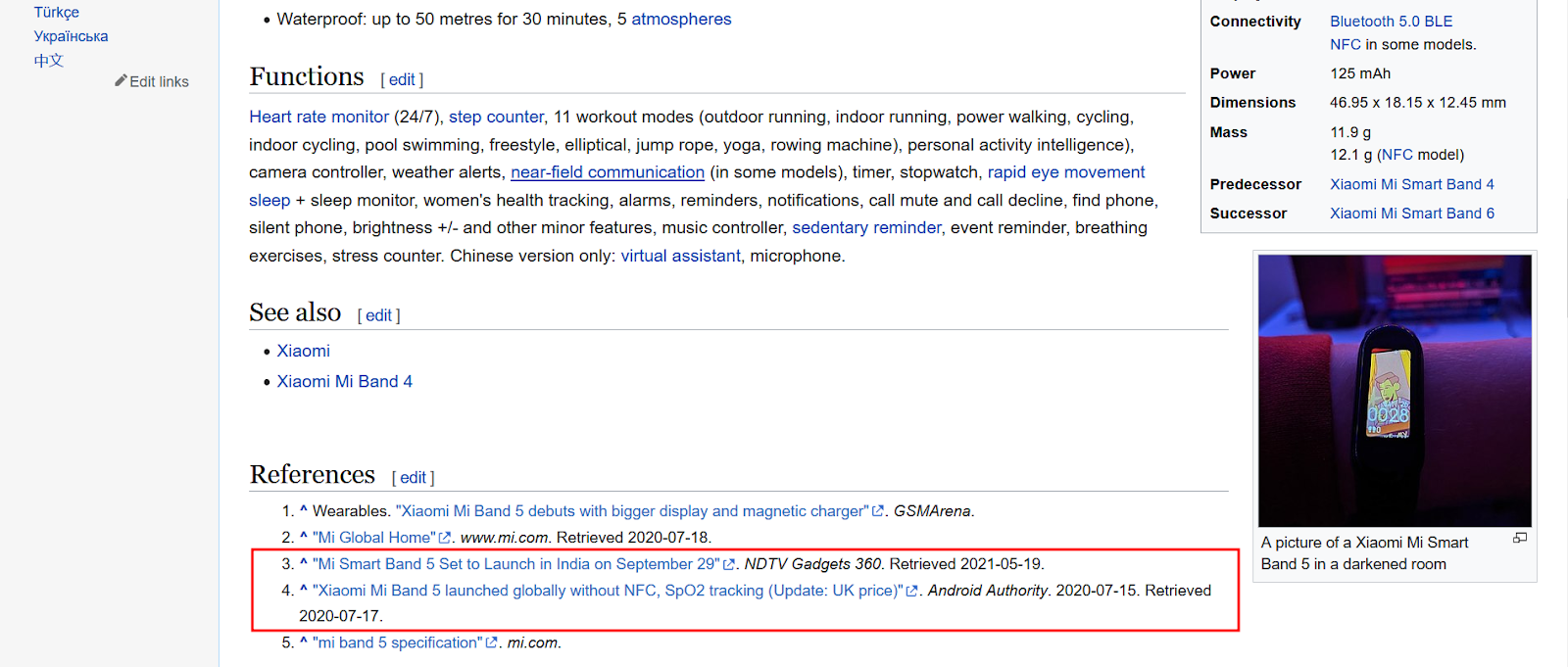Click external link icon after Android Authority reference title
The height and width of the screenshot is (667, 1568).
tap(912, 591)
